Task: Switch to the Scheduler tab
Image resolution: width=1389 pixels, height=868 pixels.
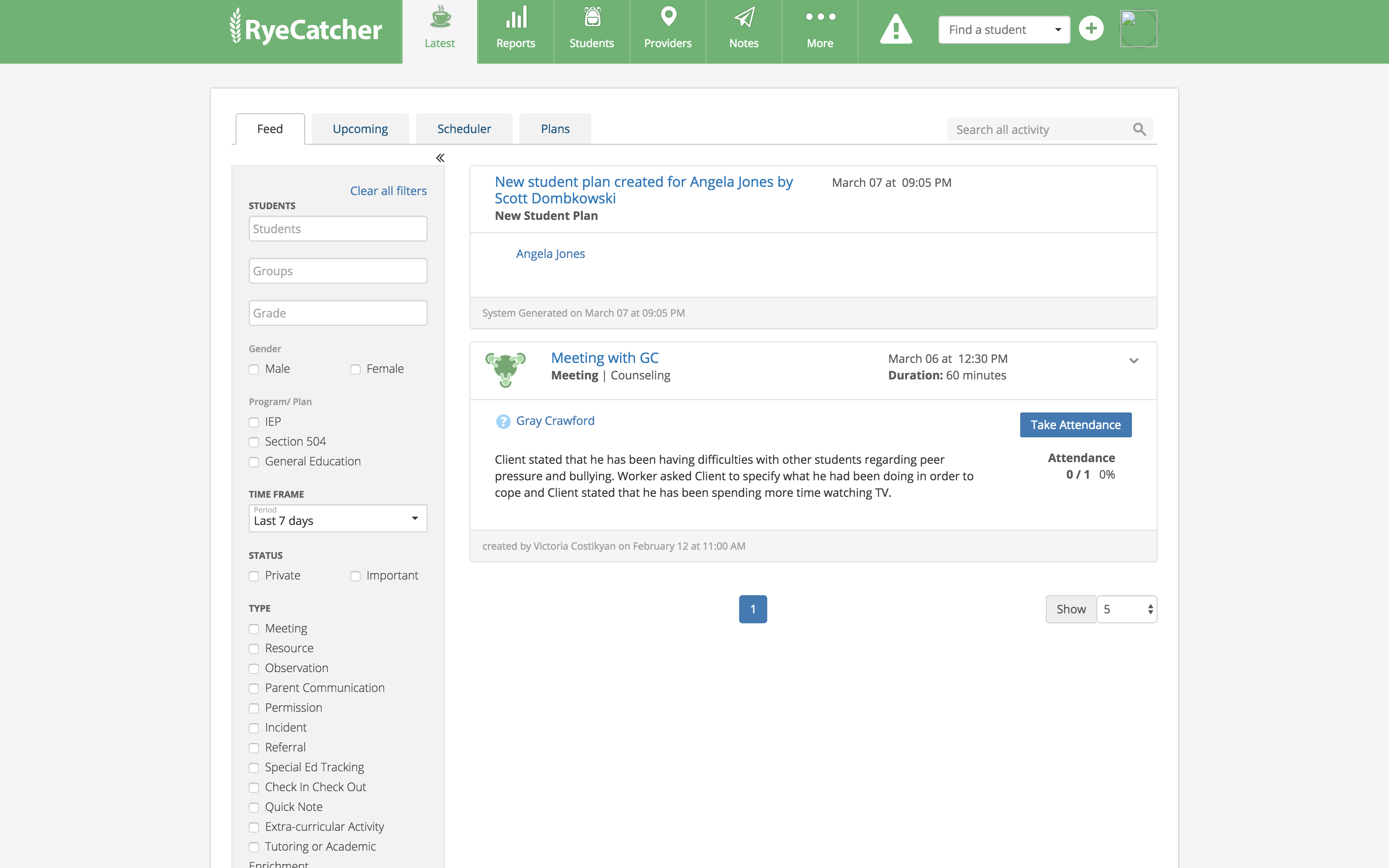Action: pos(464,129)
